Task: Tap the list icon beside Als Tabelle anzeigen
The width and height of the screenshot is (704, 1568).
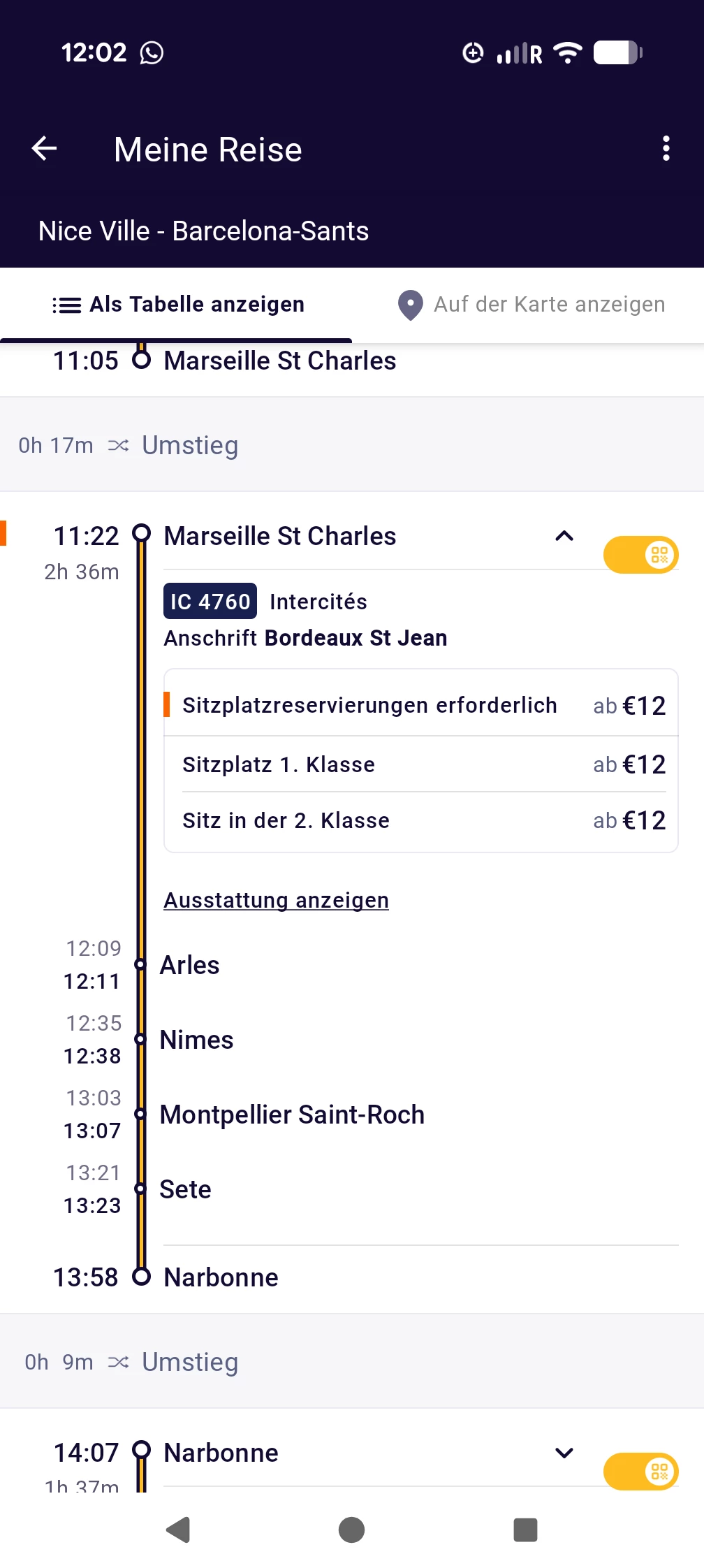Action: click(67, 305)
